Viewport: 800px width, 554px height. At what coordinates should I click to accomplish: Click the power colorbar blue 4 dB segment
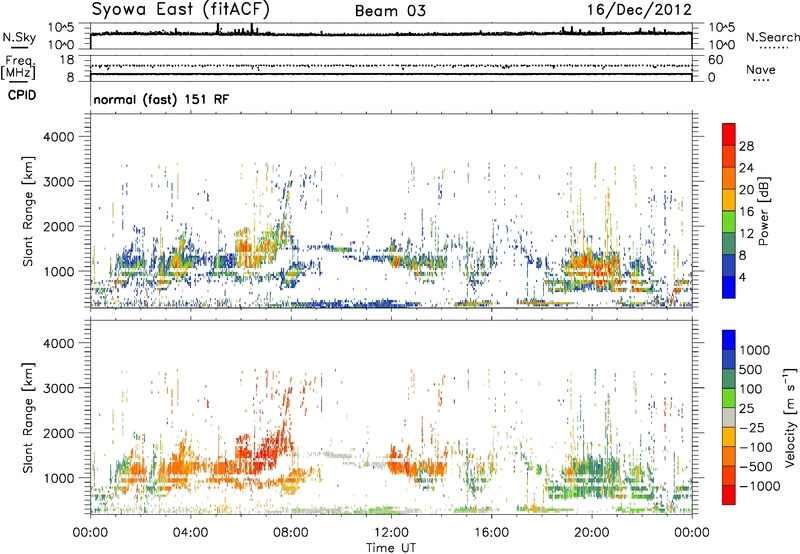point(729,287)
